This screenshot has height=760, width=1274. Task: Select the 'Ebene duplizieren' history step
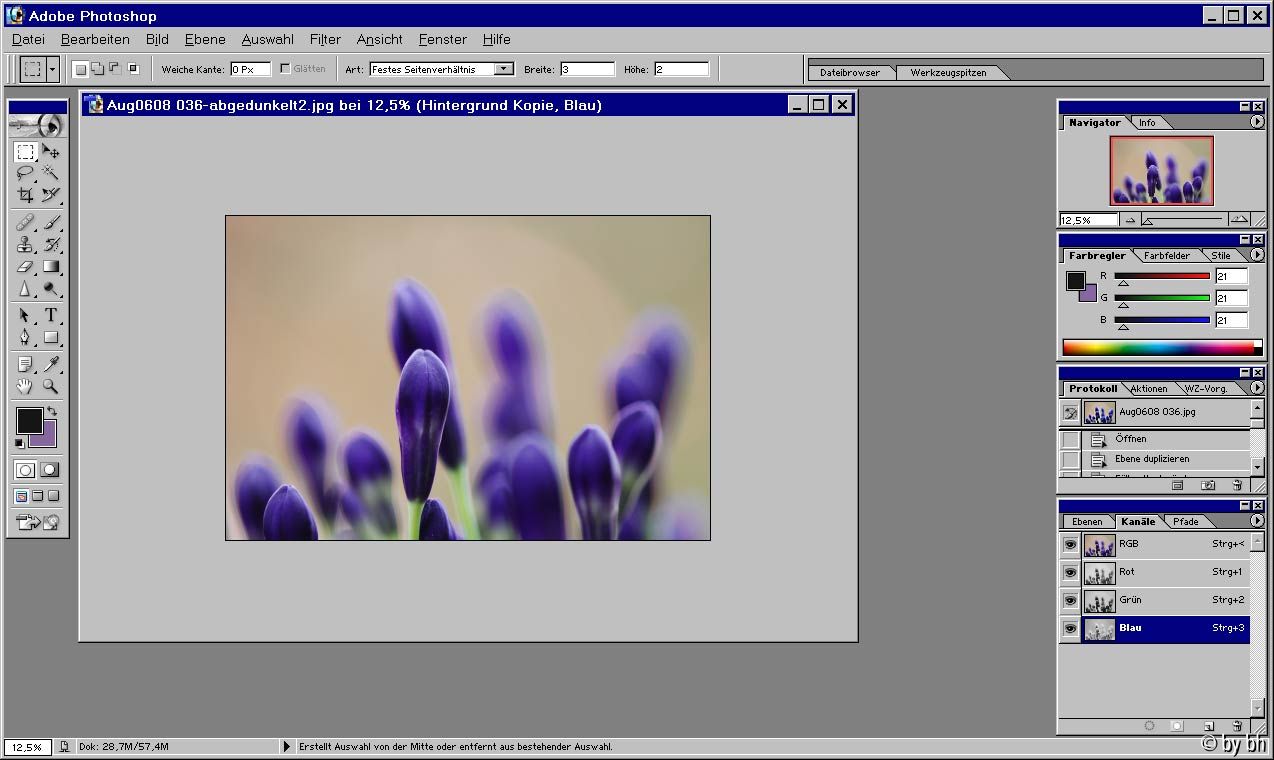[x=1152, y=459]
